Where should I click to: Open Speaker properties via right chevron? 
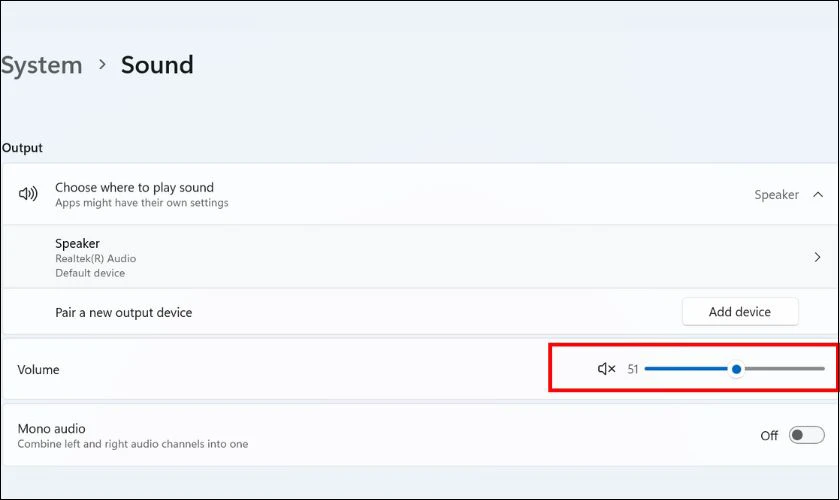818,257
